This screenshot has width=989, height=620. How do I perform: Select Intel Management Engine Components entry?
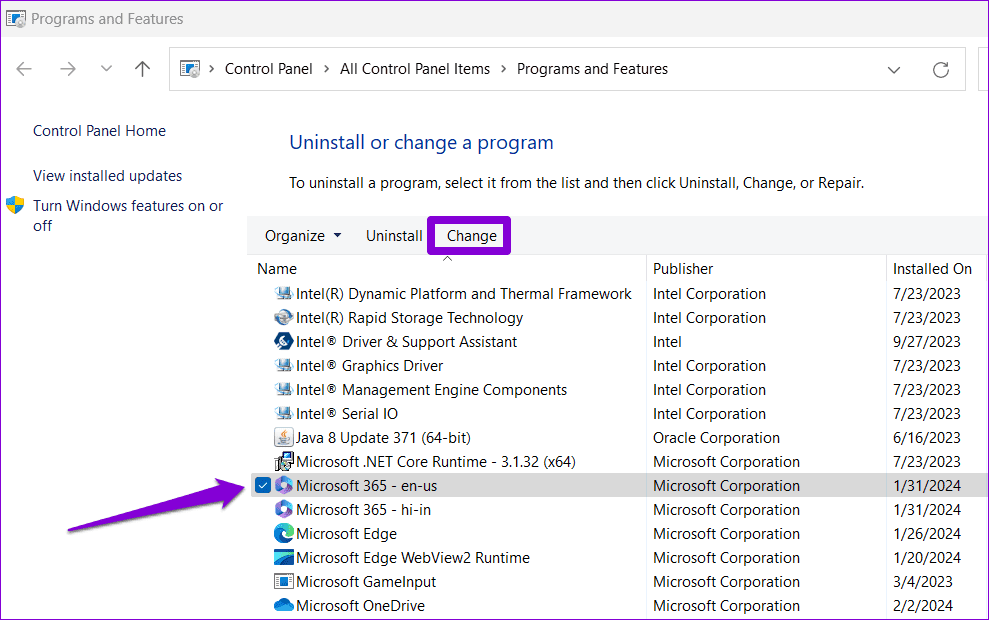click(431, 390)
